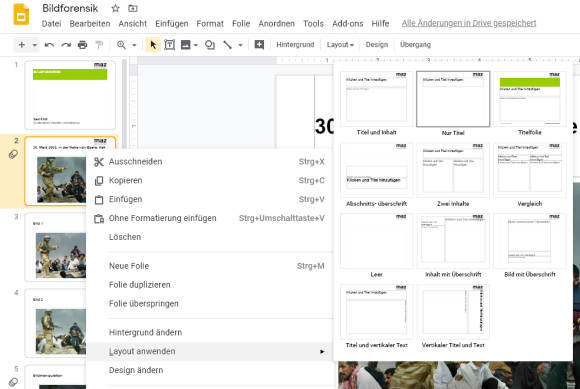Apply 'Abschnitts-überschrift' layout
580x389 pixels.
click(x=376, y=175)
